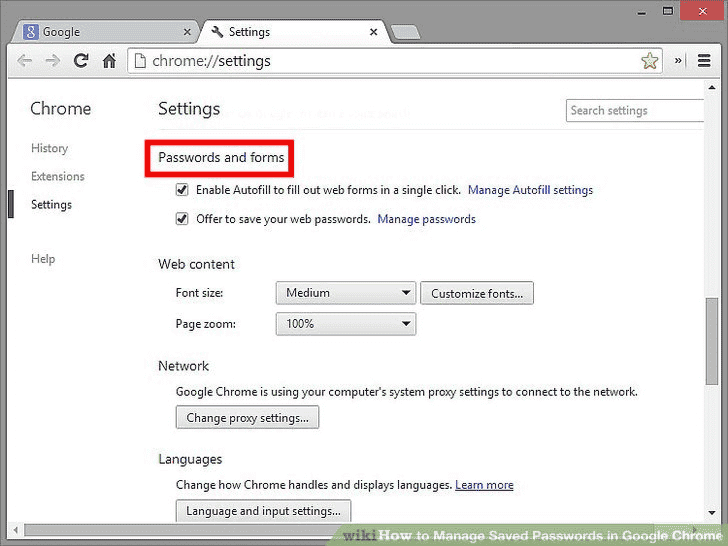The height and width of the screenshot is (546, 728).
Task: Click the Chrome title in sidebar
Action: click(60, 109)
